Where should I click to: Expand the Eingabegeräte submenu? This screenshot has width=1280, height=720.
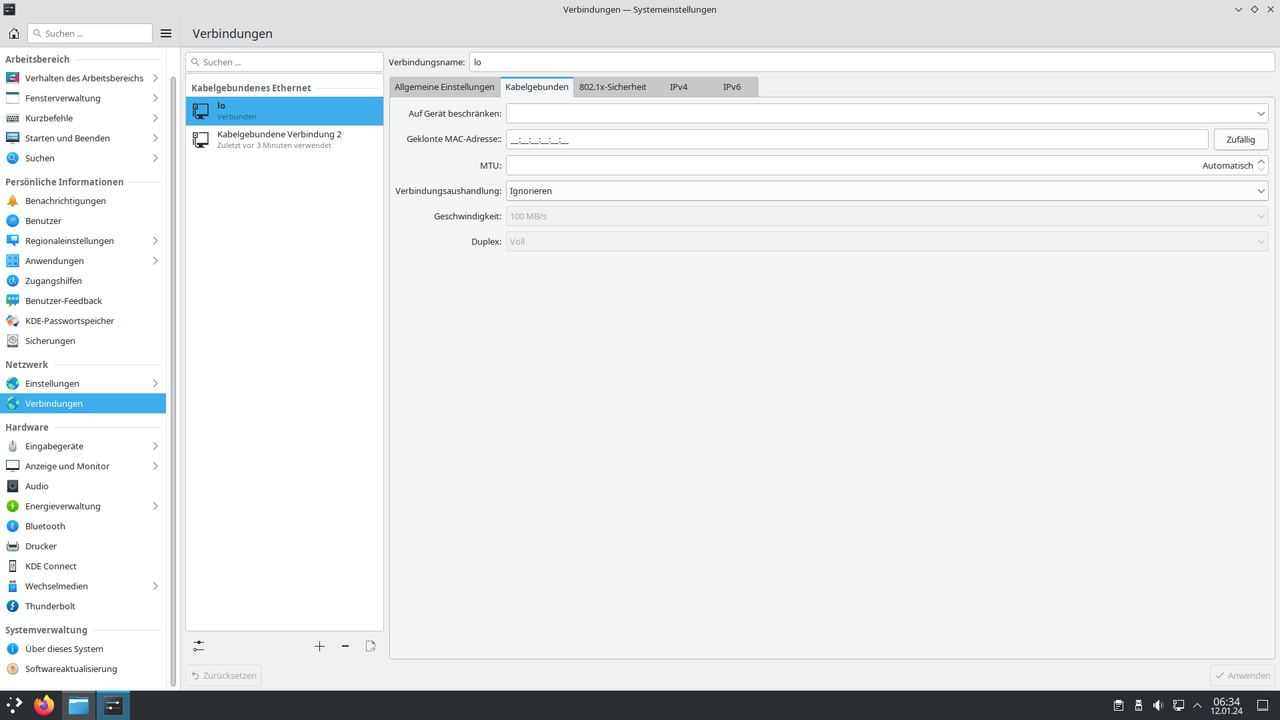155,446
